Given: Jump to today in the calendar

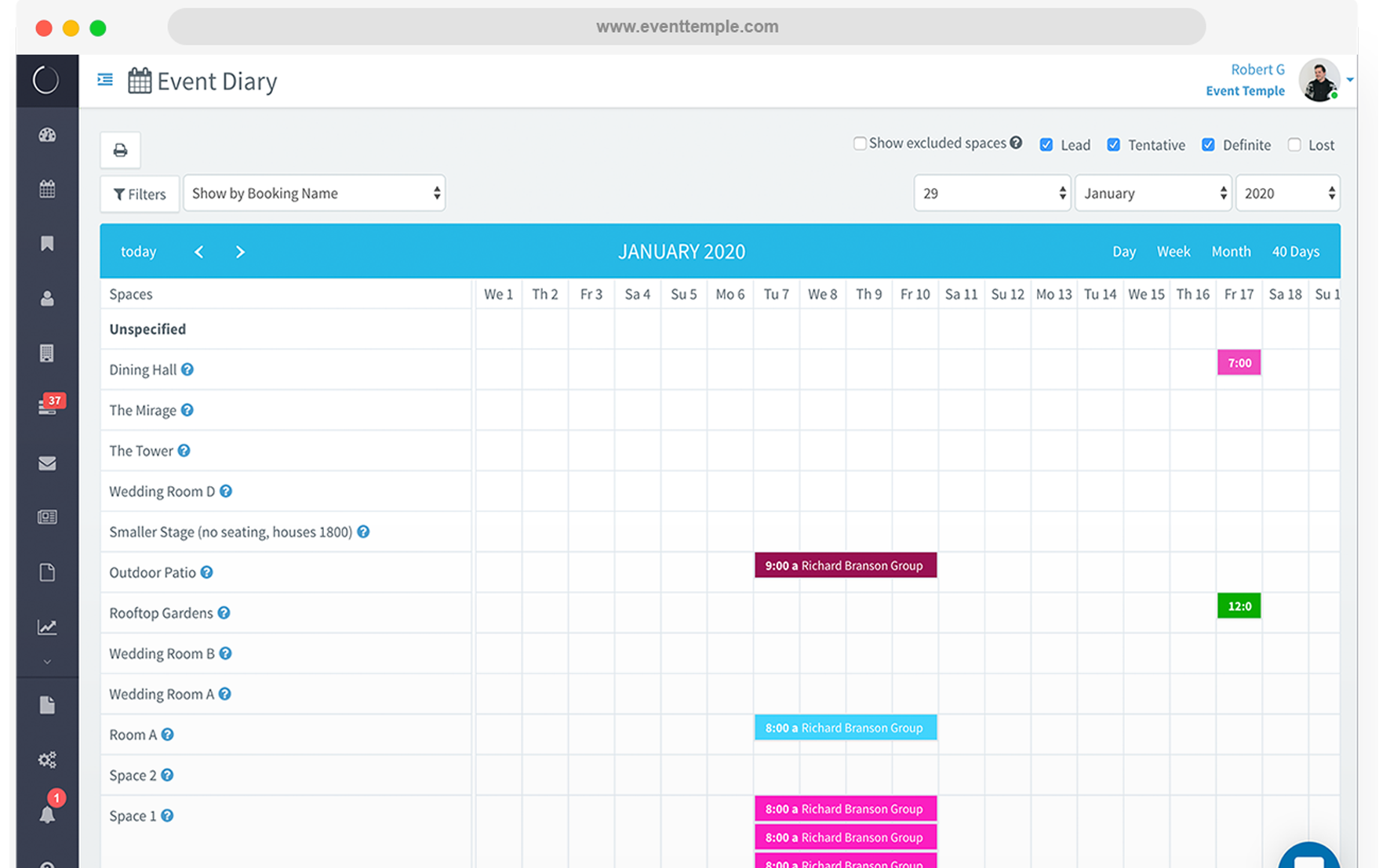Looking at the screenshot, I should (138, 252).
